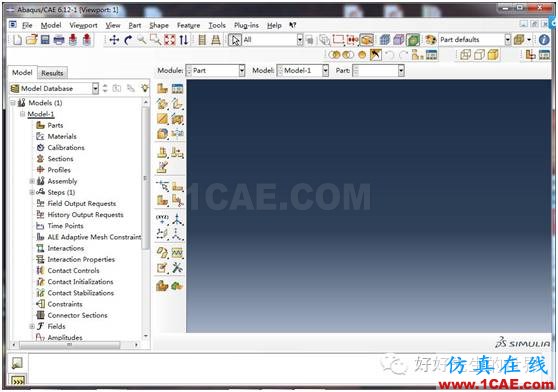Click the model tree scroll down arrow
The width and height of the screenshot is (558, 392).
[x=146, y=336]
